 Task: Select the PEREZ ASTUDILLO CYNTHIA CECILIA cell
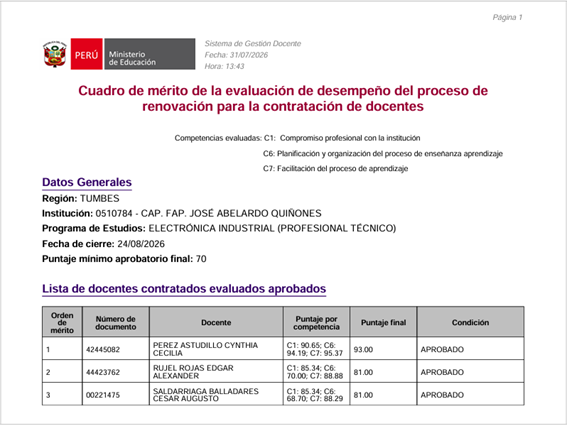[216, 349]
